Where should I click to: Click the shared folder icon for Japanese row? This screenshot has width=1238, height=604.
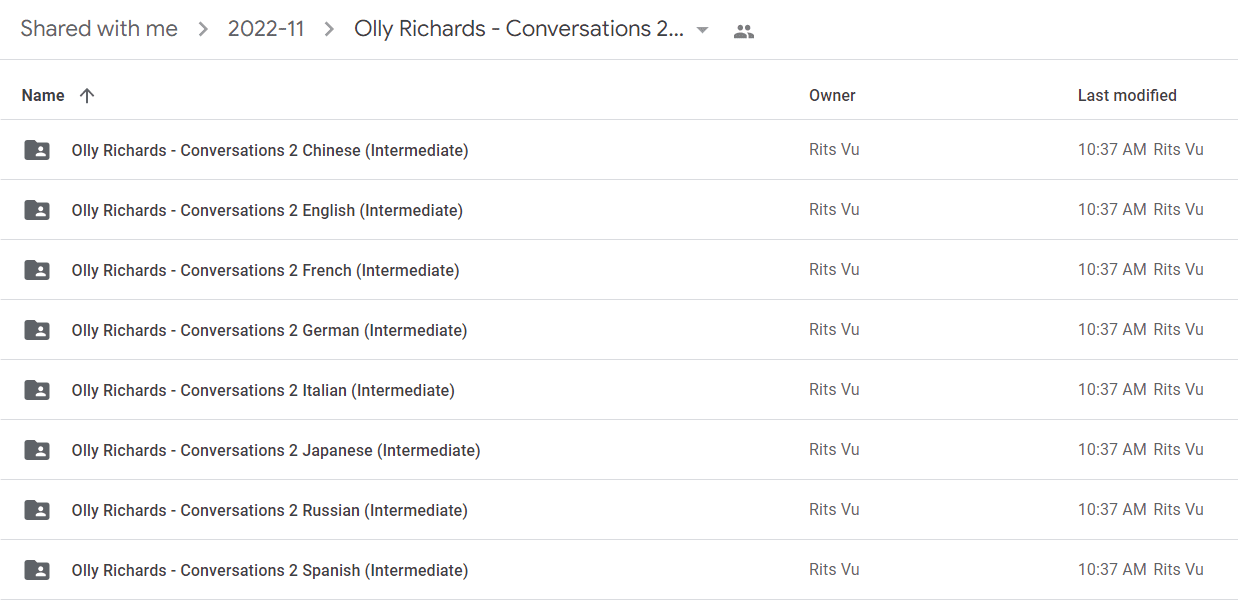[37, 450]
